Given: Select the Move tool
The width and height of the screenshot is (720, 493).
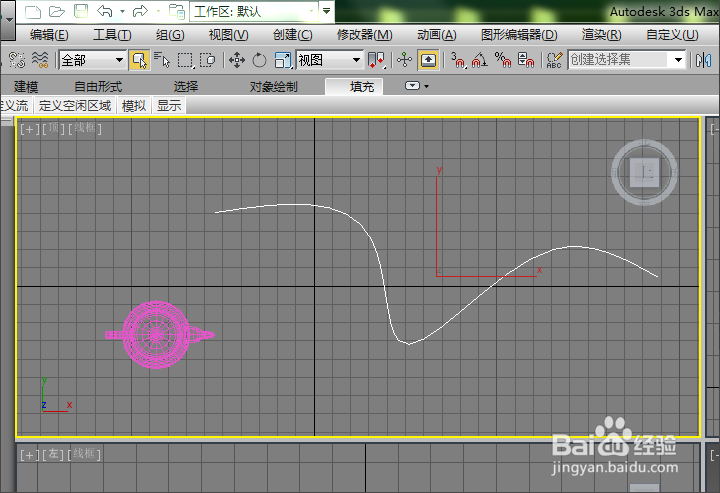Looking at the screenshot, I should [x=236, y=60].
